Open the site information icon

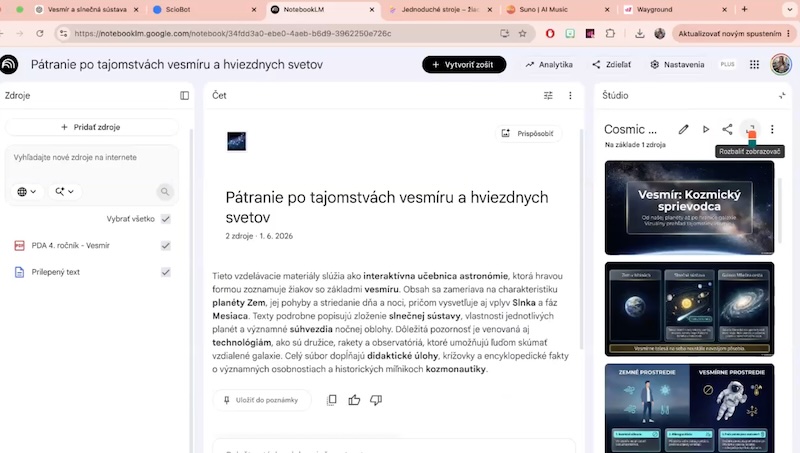tap(63, 34)
